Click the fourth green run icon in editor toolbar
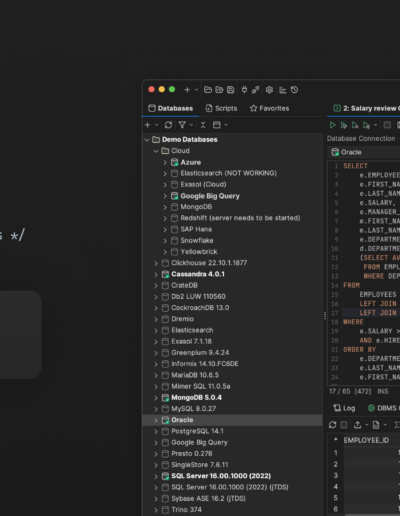The image size is (400, 516). [x=366, y=125]
